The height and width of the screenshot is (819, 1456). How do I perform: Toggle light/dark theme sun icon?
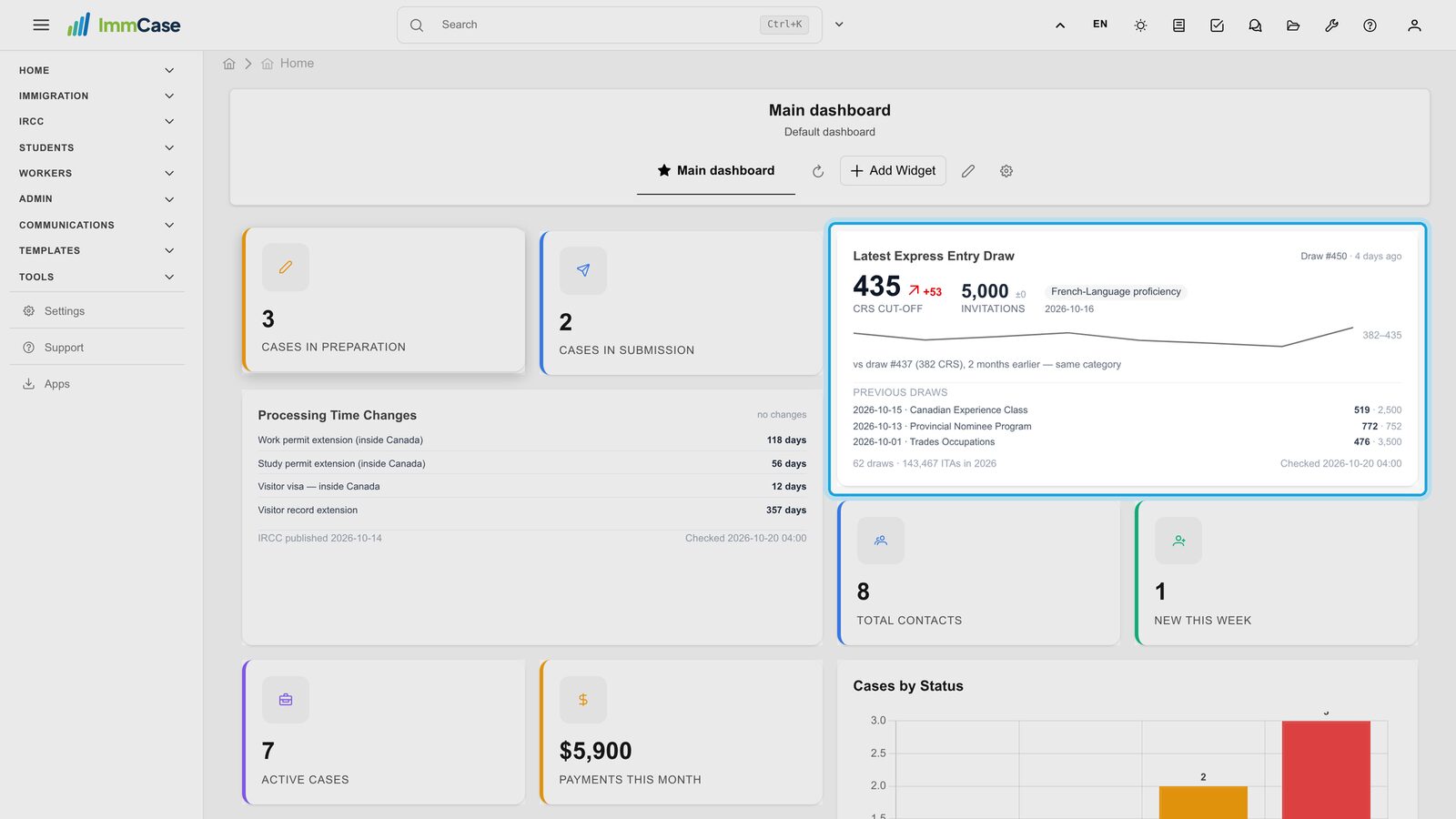click(x=1140, y=25)
